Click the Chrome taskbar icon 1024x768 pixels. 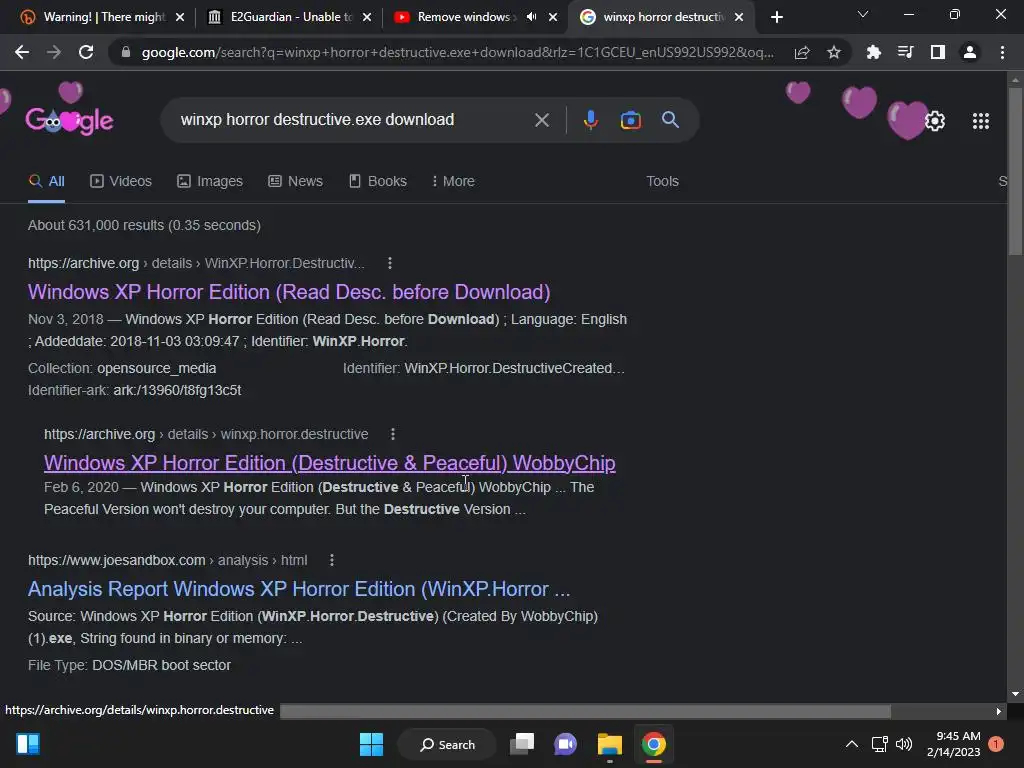[x=654, y=744]
